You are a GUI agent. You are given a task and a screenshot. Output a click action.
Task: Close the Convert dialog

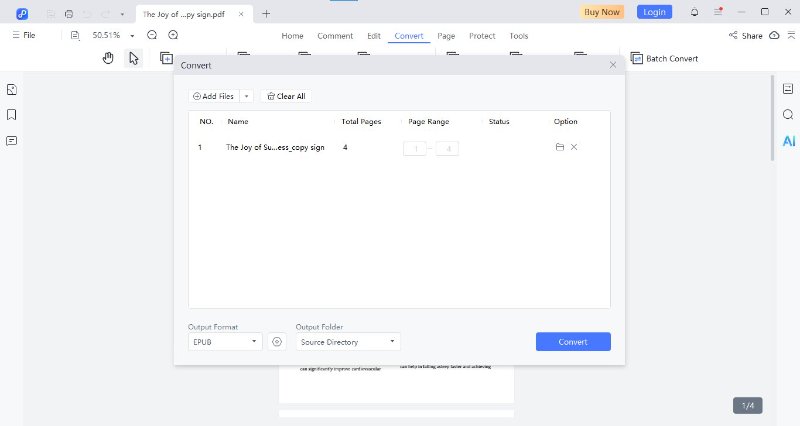pyautogui.click(x=613, y=65)
